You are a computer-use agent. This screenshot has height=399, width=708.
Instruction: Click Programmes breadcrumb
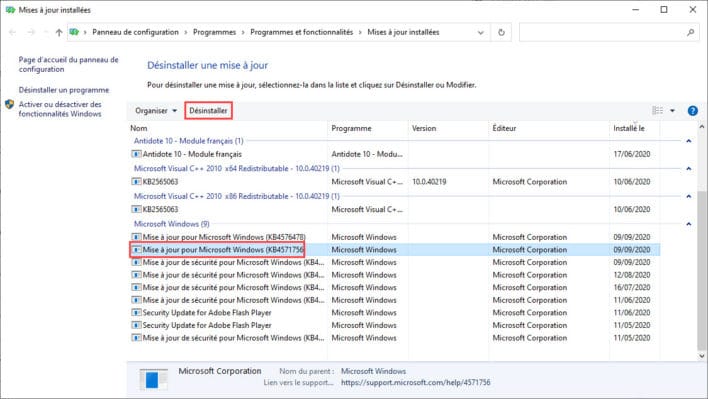(214, 32)
